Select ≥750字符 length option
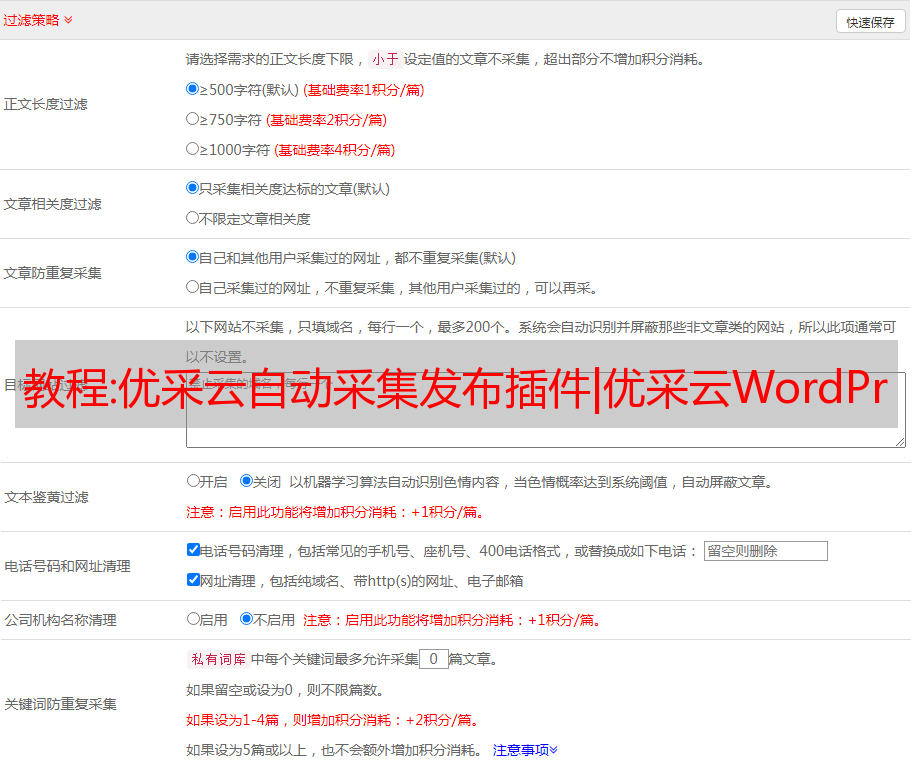Image resolution: width=912 pixels, height=768 pixels. click(193, 119)
